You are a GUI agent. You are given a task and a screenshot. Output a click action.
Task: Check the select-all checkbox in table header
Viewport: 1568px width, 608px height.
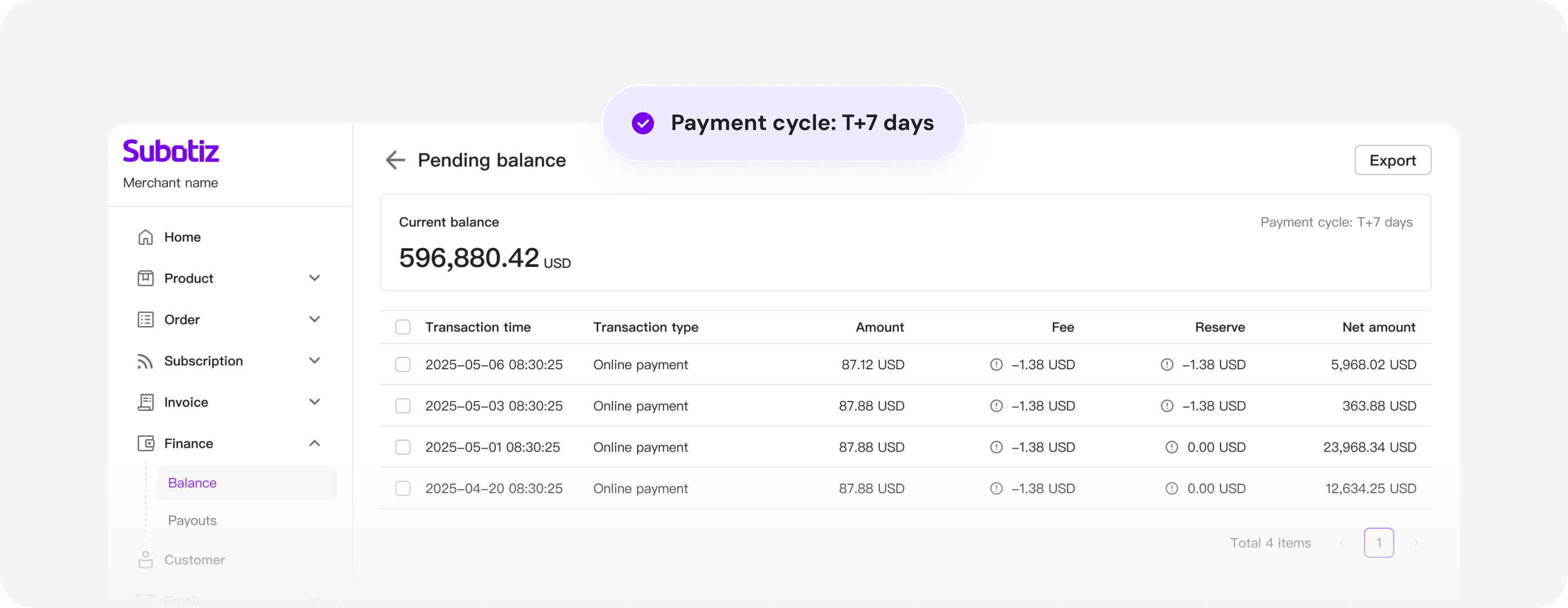coord(403,327)
